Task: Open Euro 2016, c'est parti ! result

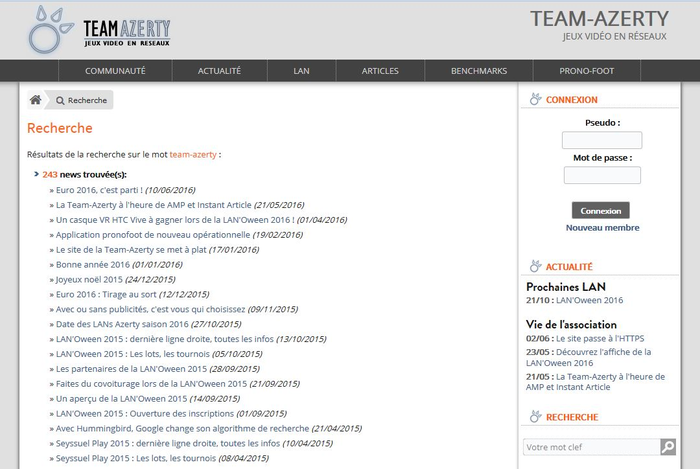Action: coord(99,190)
